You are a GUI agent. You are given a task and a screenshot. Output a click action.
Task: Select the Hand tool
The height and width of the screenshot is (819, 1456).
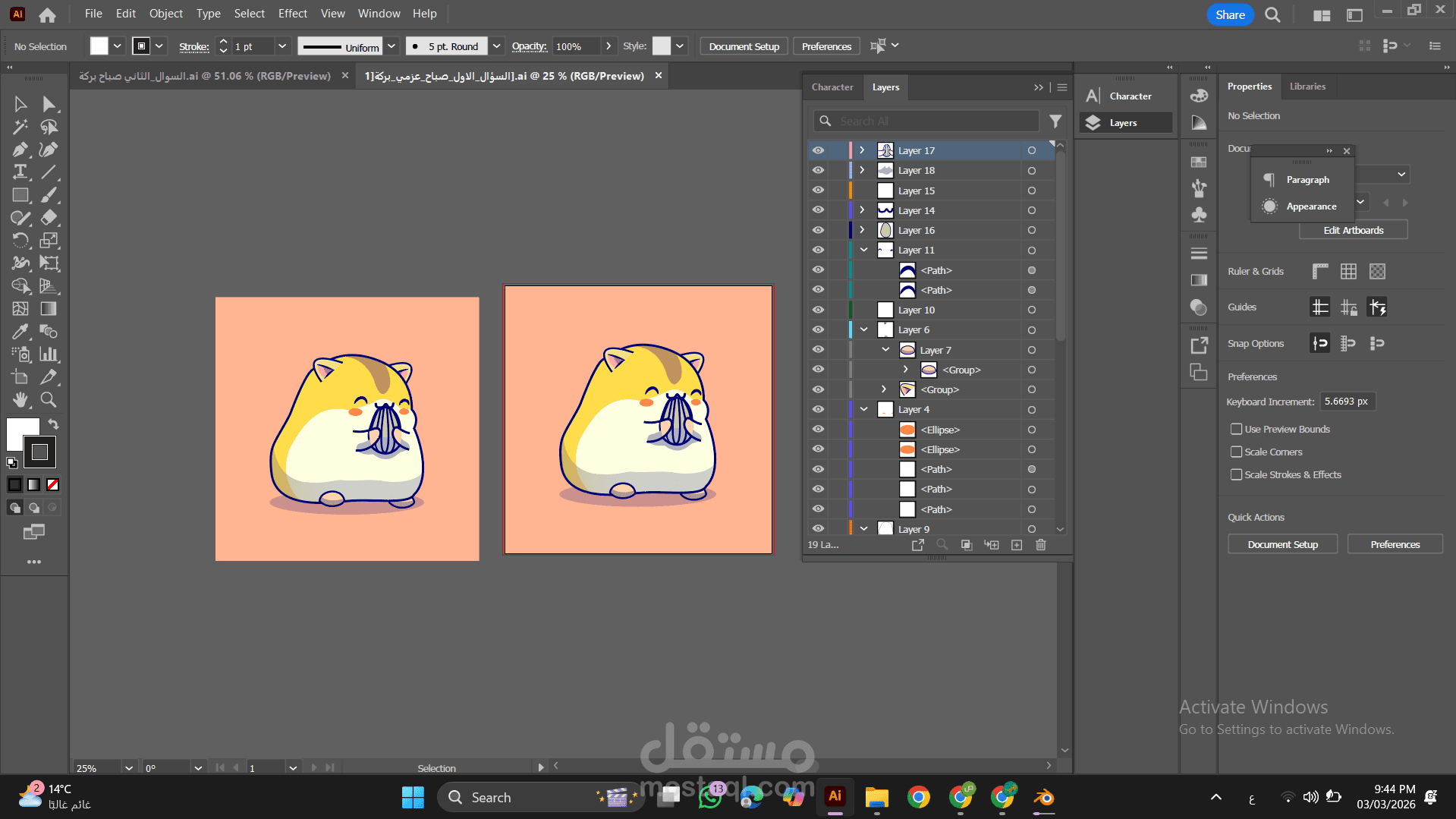[x=20, y=400]
